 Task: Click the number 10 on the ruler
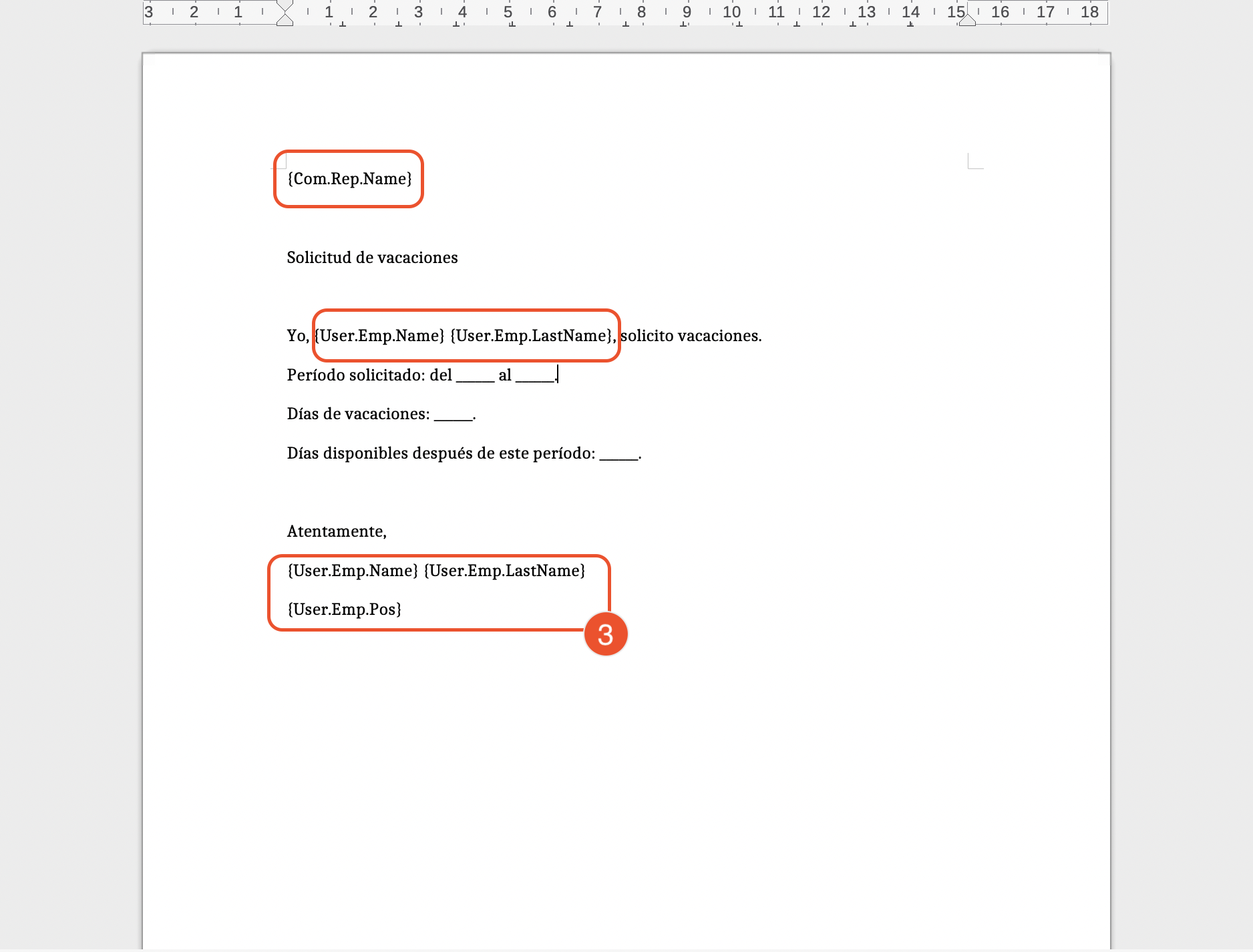[x=731, y=12]
